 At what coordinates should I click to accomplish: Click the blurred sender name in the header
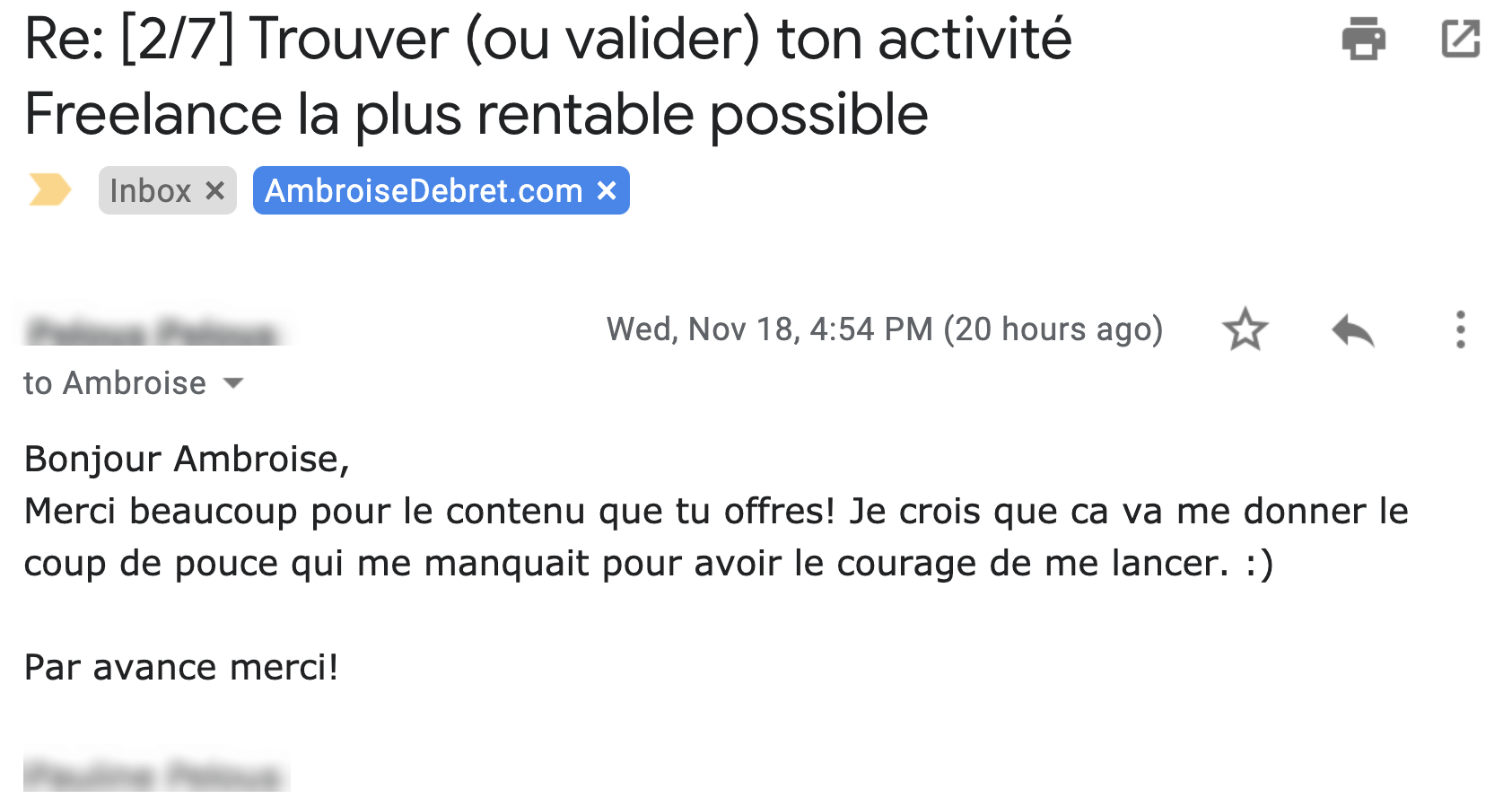[153, 332]
